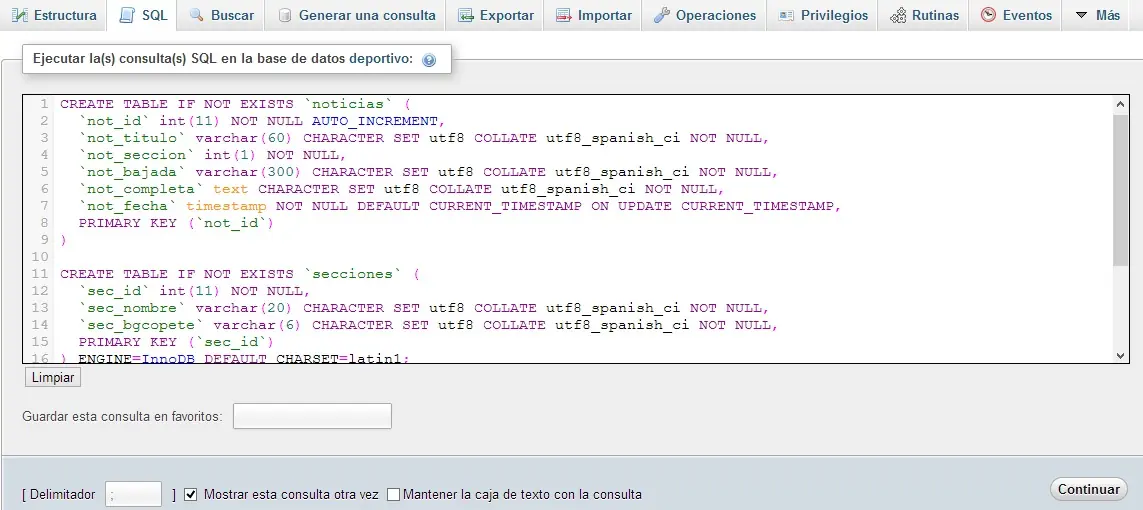Click ENGINE=InnoDB text on line 16
This screenshot has height=510, width=1143.
point(136,358)
